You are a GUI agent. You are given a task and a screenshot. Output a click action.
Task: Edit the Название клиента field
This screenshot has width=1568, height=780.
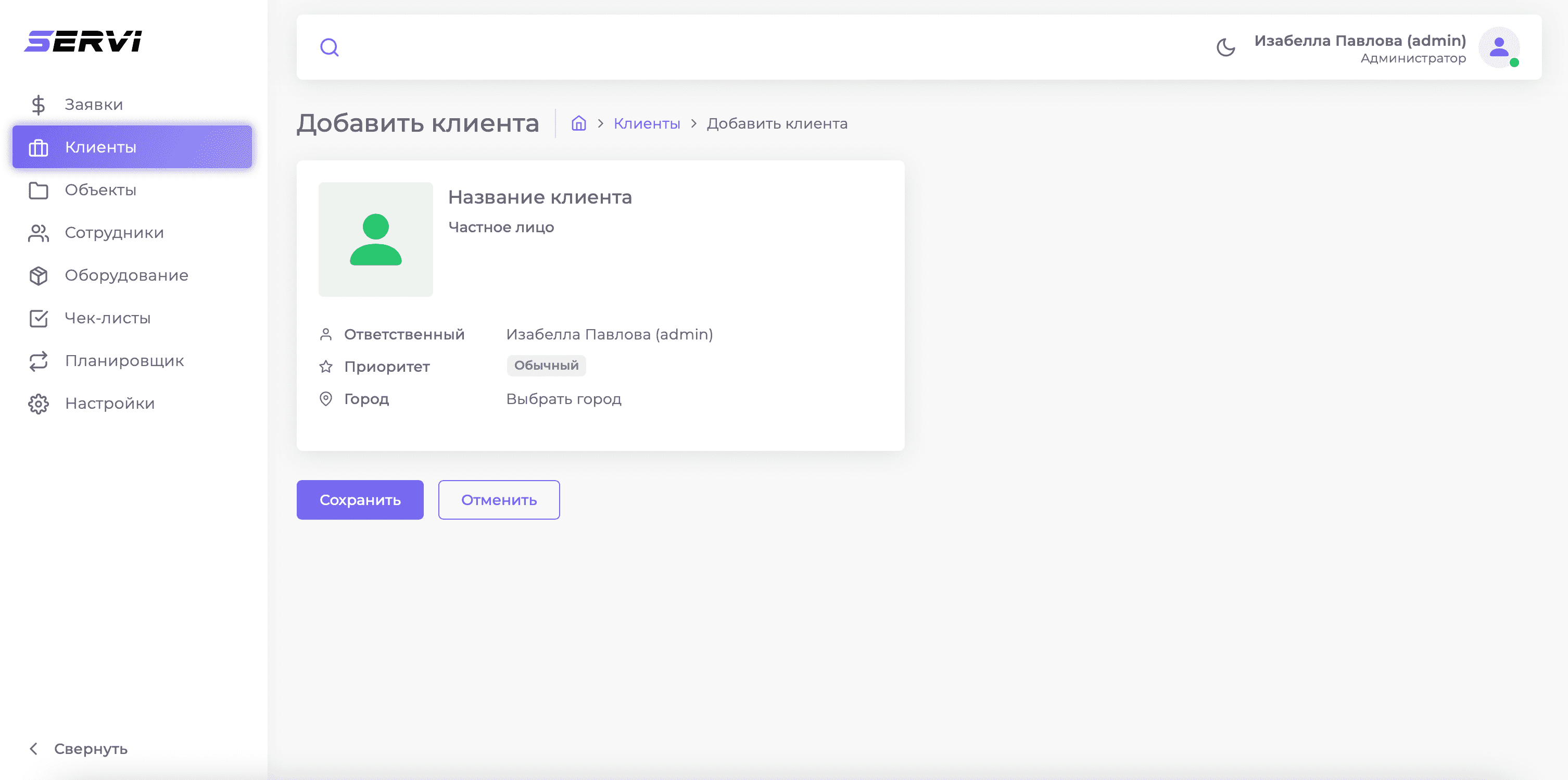pyautogui.click(x=540, y=197)
